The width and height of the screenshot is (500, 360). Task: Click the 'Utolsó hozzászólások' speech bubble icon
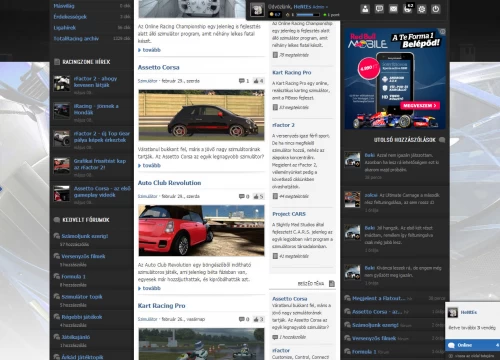coord(442,140)
